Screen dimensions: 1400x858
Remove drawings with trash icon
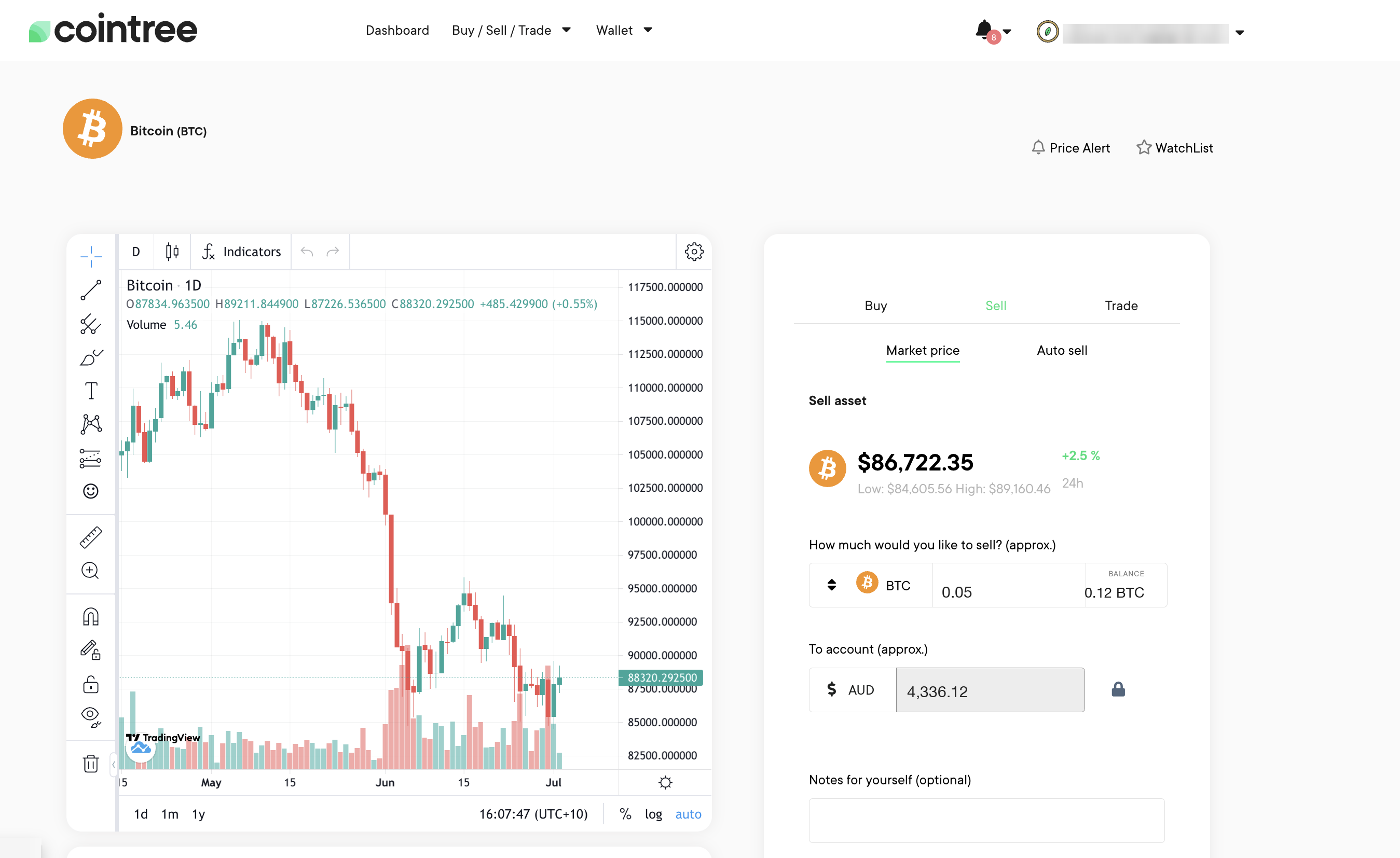[91, 764]
